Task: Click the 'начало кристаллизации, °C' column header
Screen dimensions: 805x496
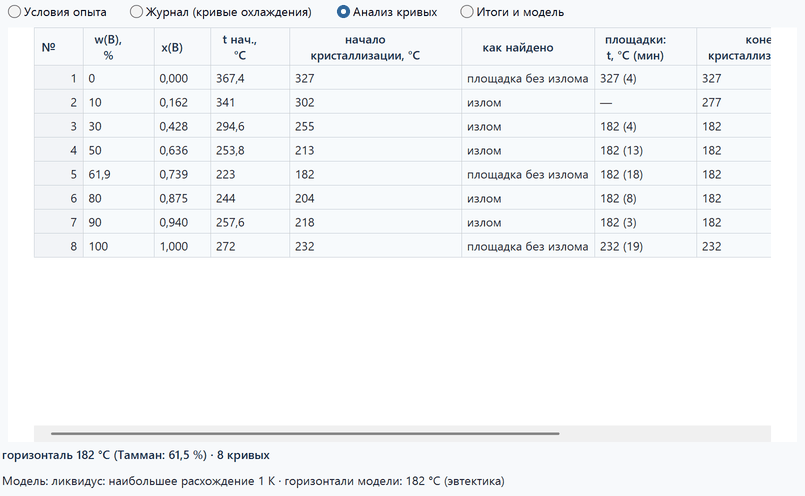Action: point(375,47)
